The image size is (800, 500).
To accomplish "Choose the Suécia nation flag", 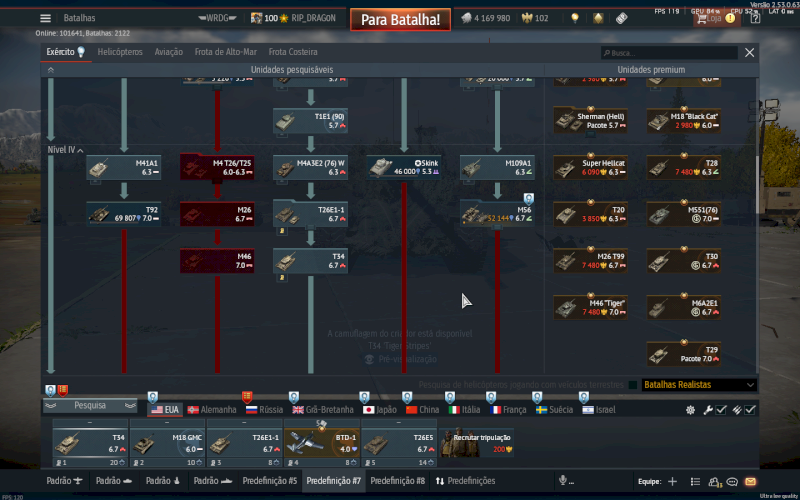I will click(554, 410).
